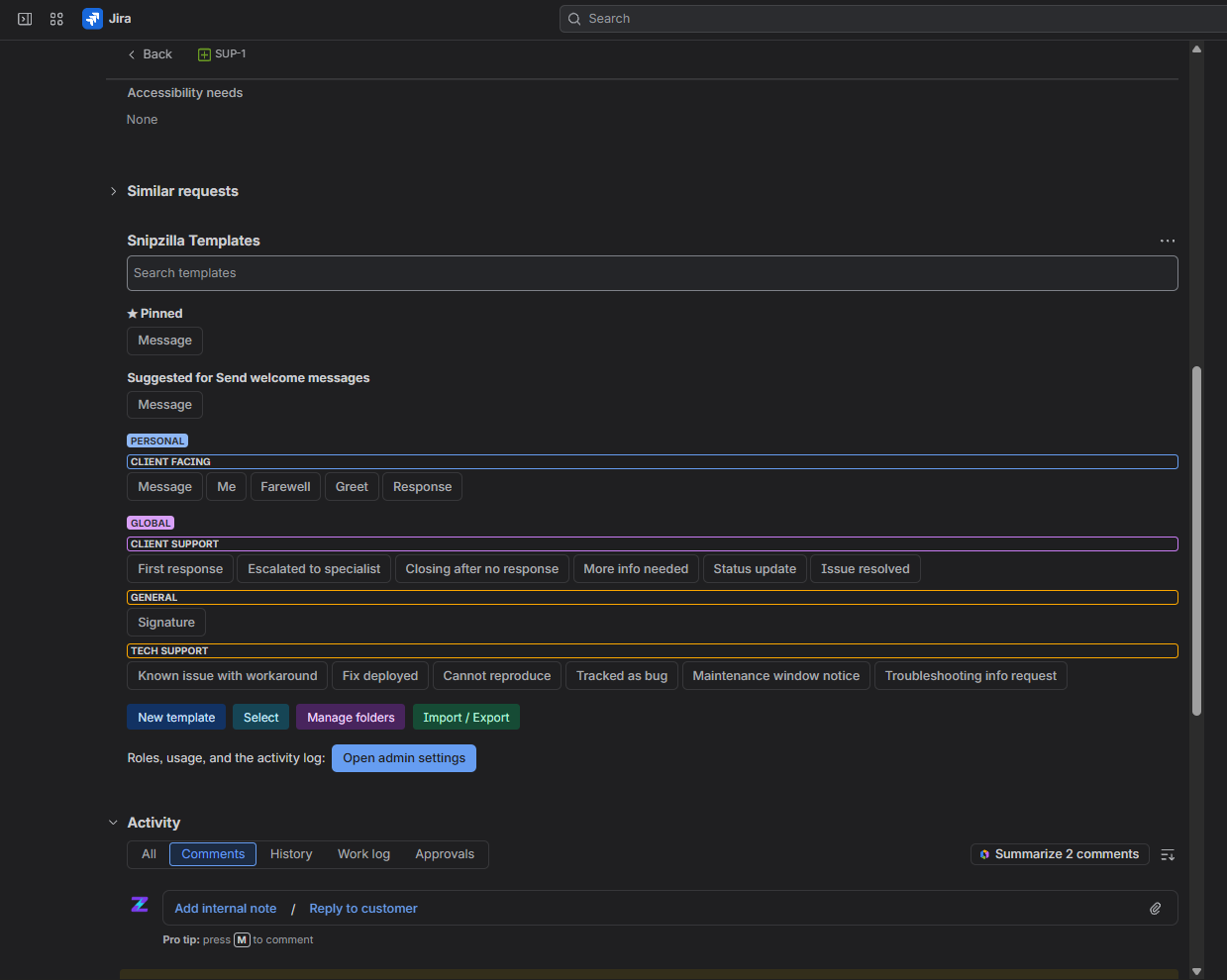1227x980 pixels.
Task: Collapse the GENERAL folder header
Action: click(653, 598)
